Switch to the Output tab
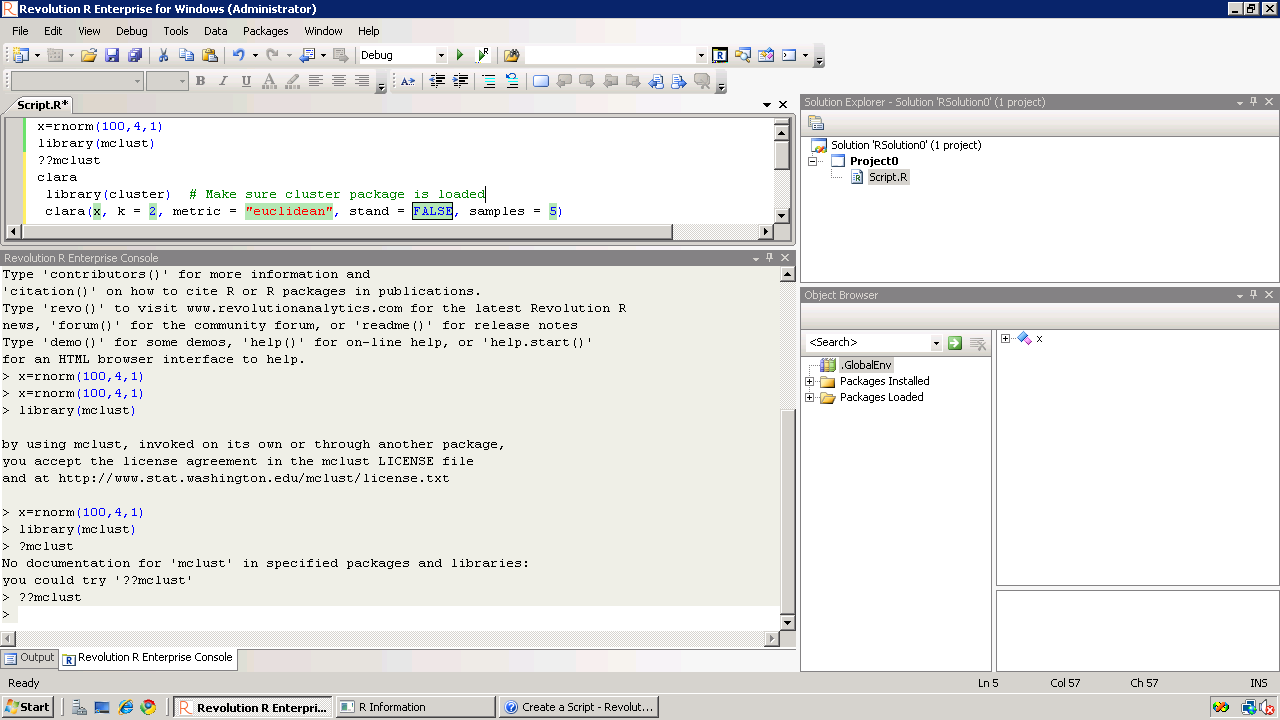1280x720 pixels. click(29, 658)
